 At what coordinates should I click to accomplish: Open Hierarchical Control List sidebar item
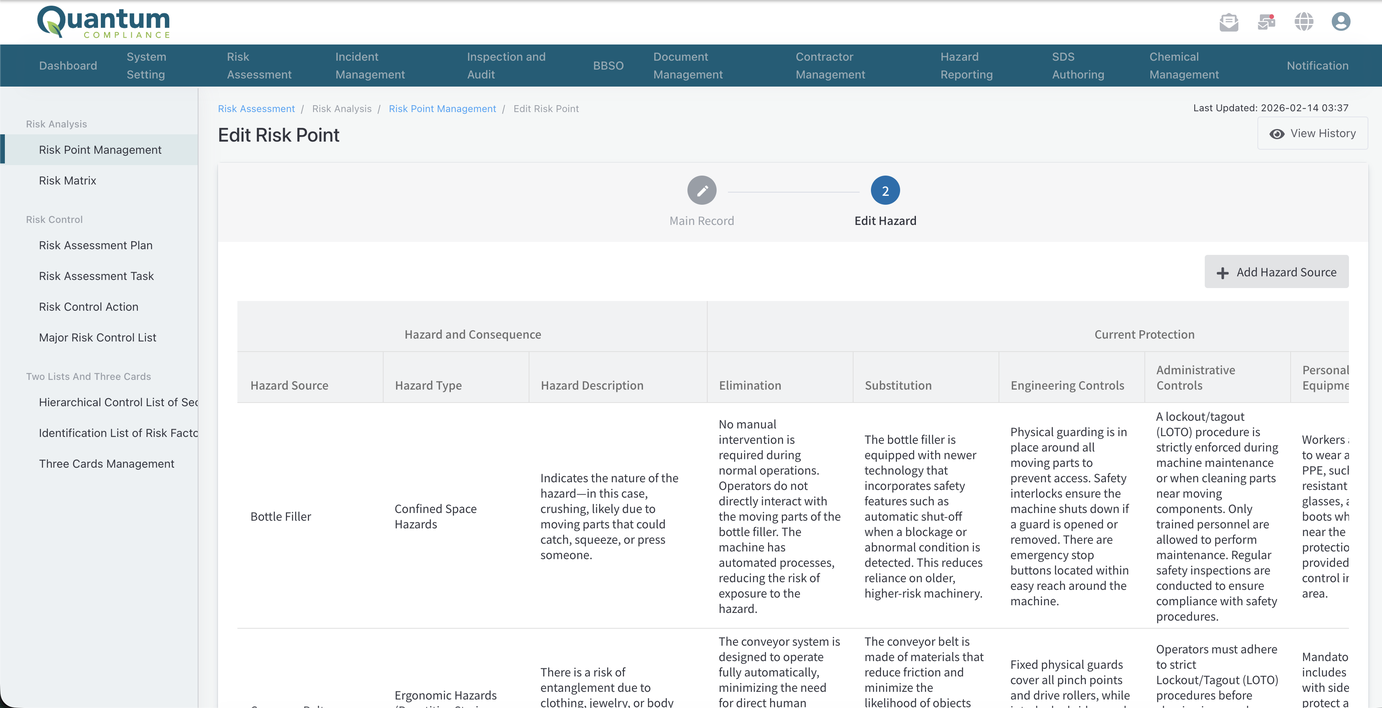[x=118, y=402]
